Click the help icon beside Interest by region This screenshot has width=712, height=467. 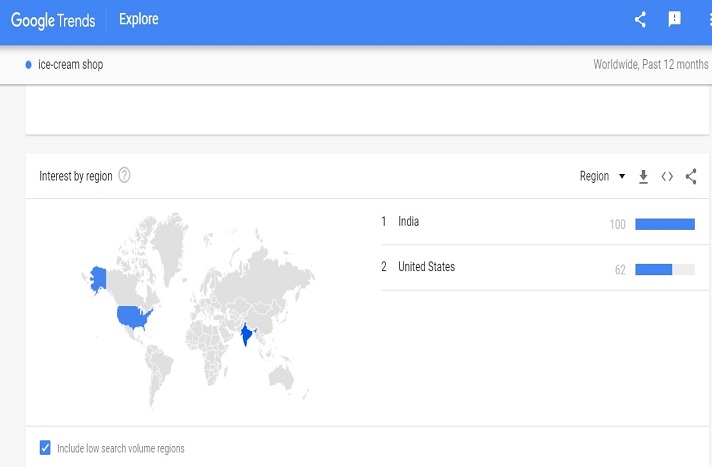[124, 176]
